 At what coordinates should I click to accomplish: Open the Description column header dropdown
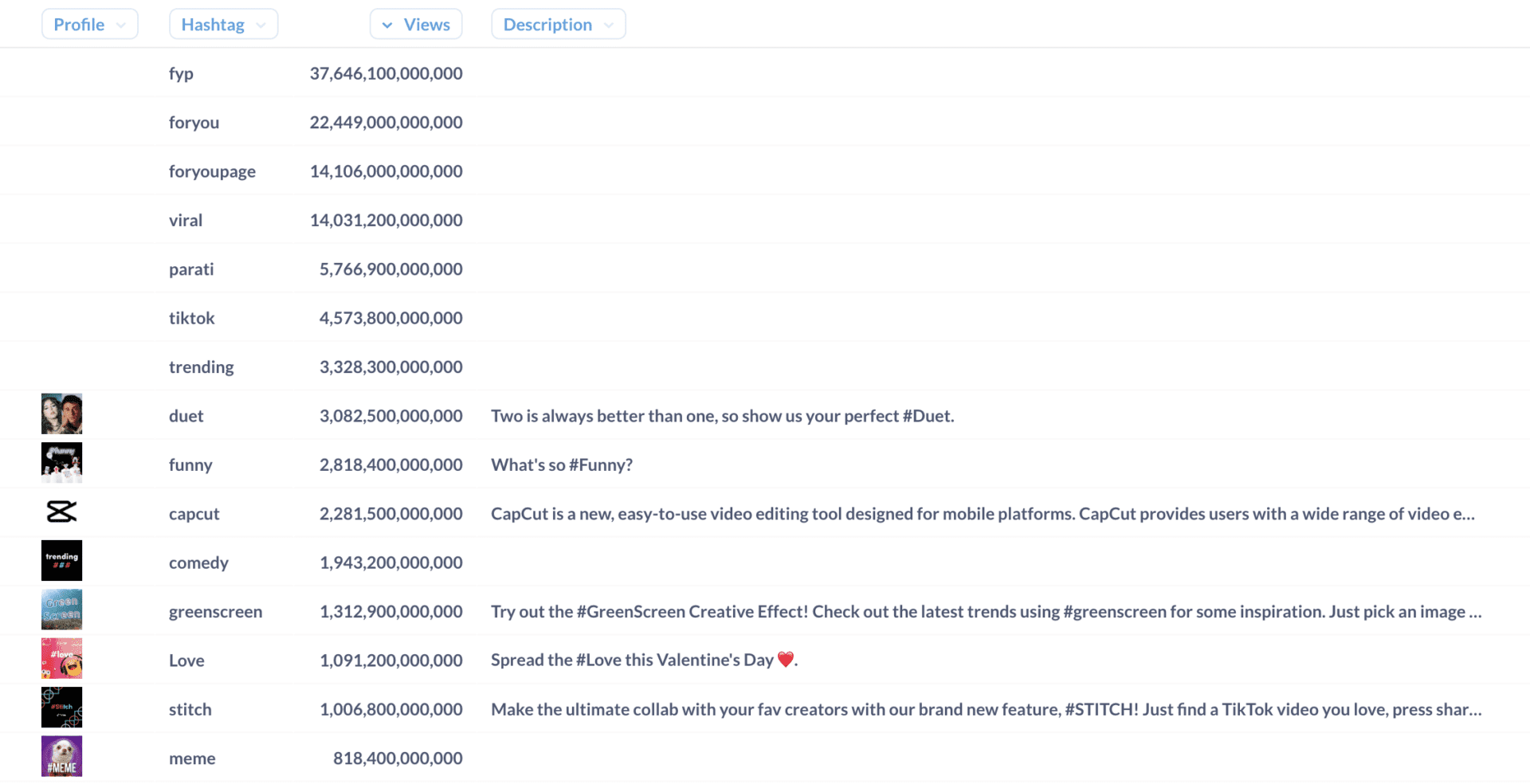coord(559,24)
